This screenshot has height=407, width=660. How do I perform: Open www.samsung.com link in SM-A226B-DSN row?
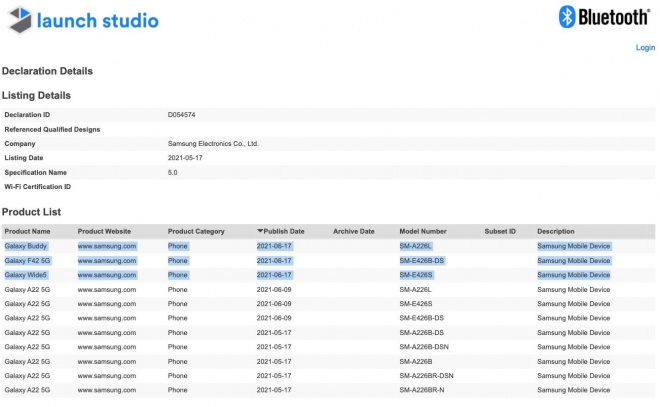point(106,347)
